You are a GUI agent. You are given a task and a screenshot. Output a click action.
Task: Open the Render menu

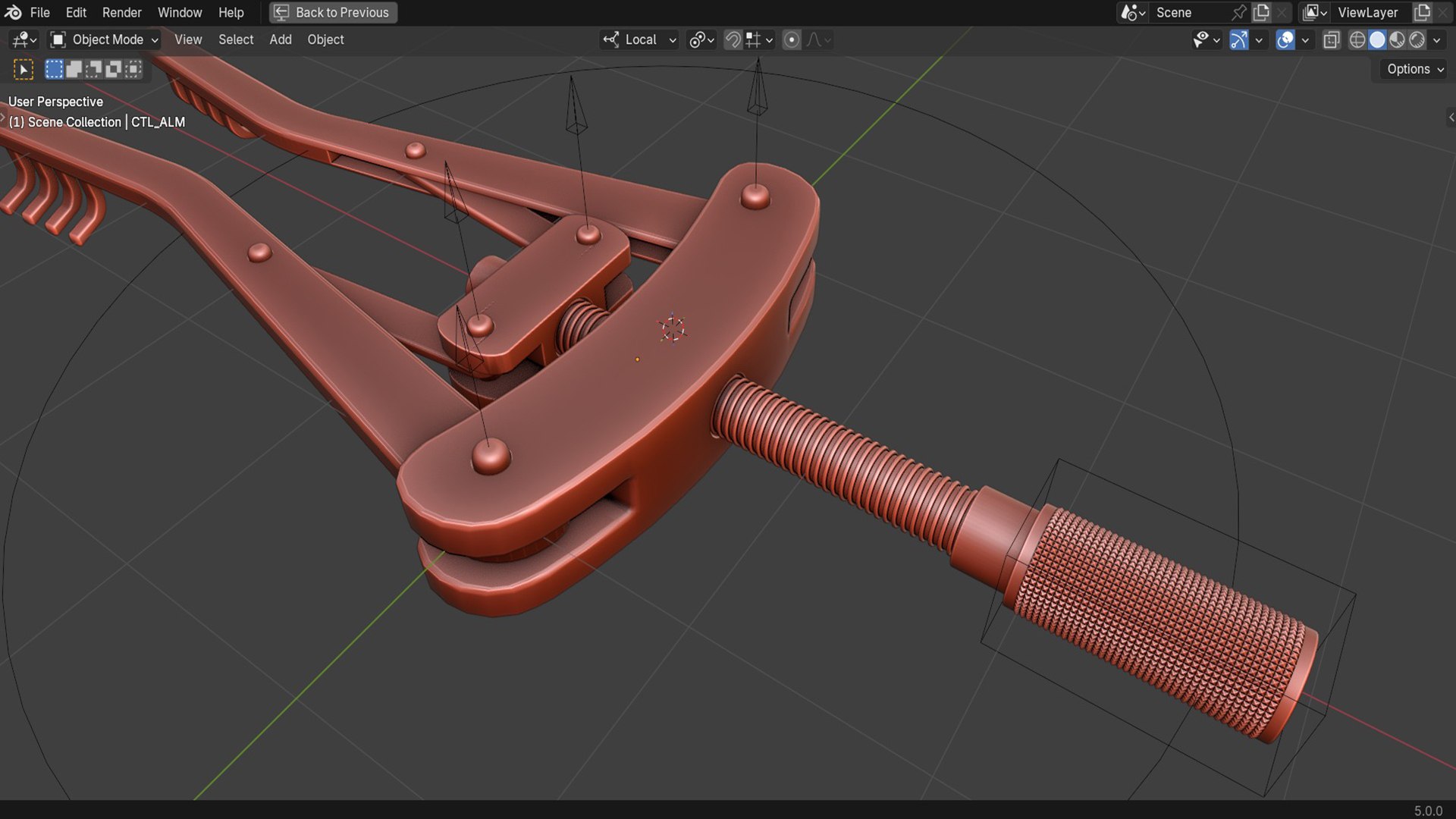pos(122,12)
